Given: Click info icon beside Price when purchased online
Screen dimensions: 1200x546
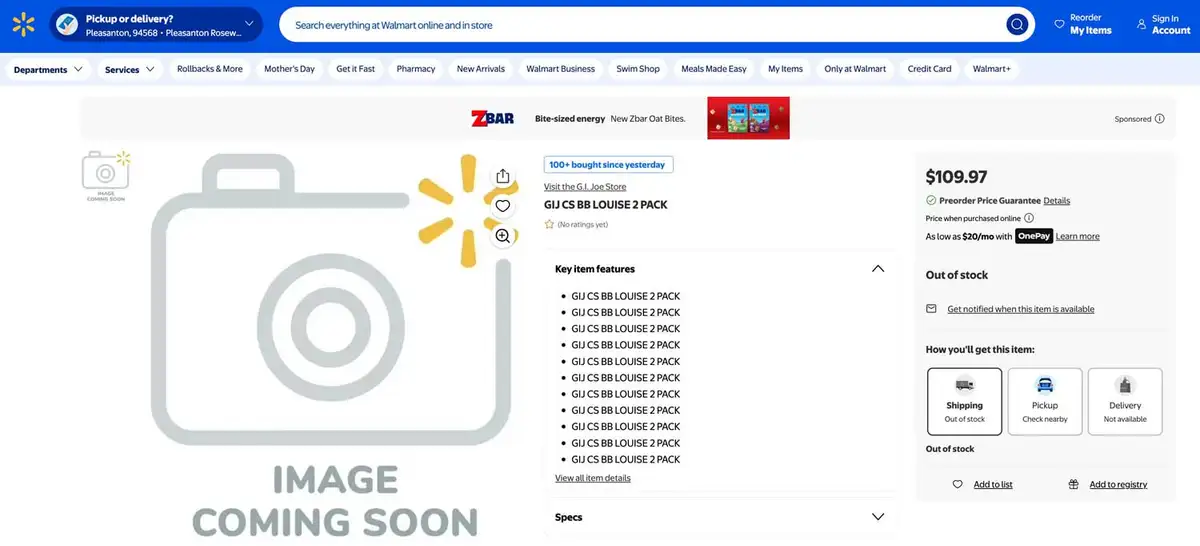Looking at the screenshot, I should [1029, 218].
